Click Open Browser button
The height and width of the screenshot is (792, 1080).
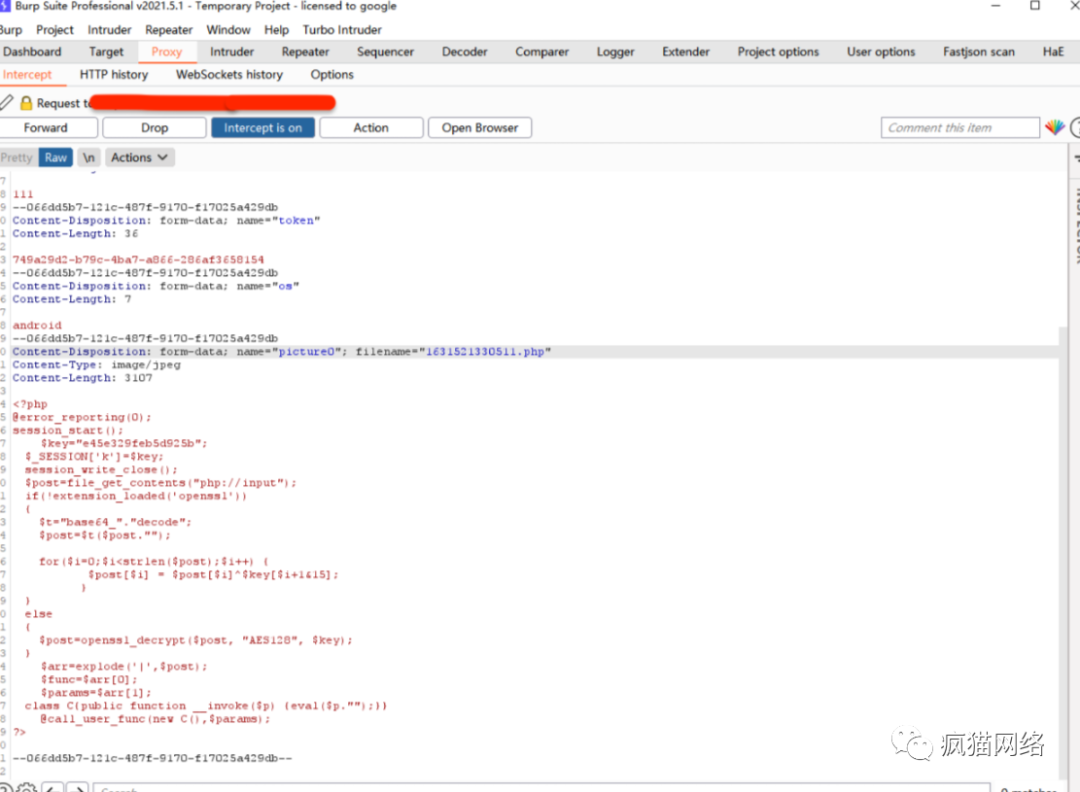(479, 128)
